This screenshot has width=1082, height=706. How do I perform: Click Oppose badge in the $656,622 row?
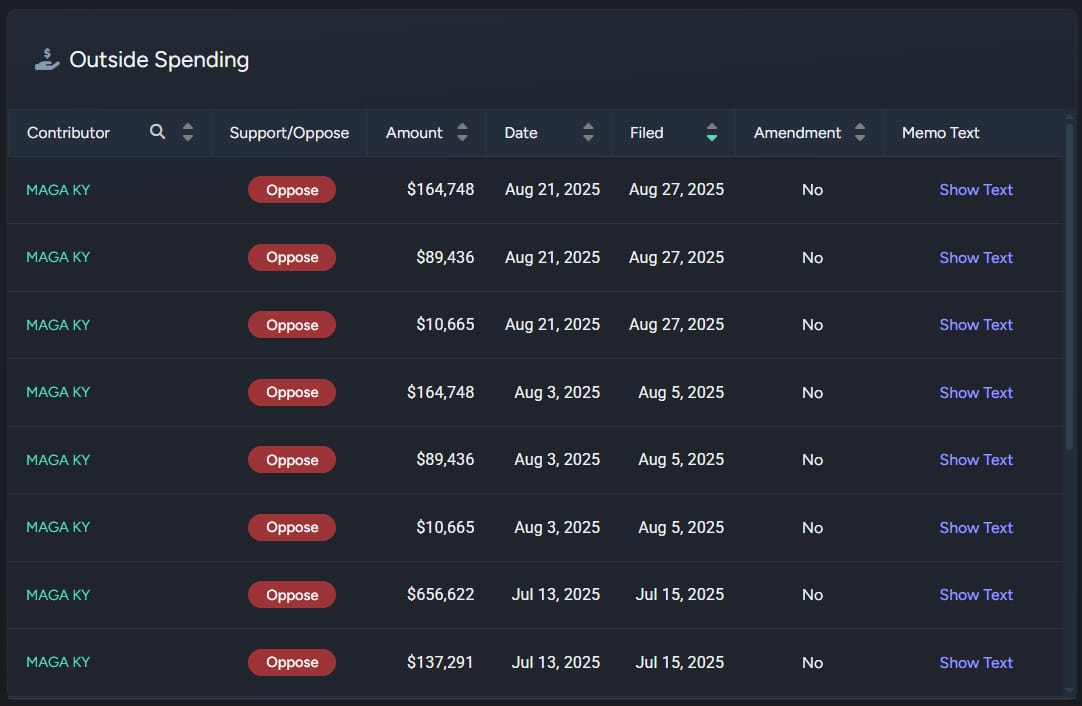click(292, 595)
